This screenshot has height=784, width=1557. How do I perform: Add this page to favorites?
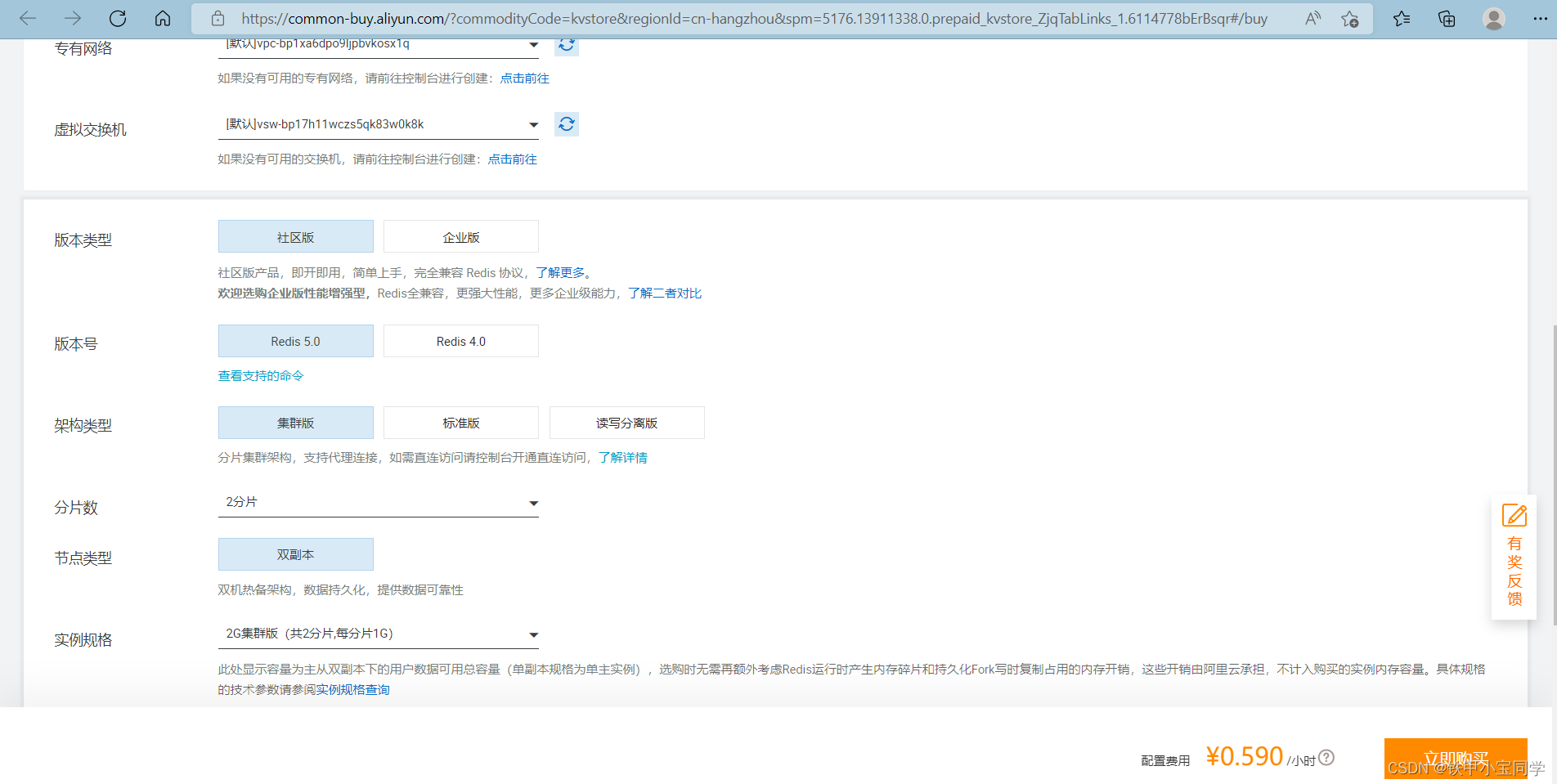[x=1350, y=18]
